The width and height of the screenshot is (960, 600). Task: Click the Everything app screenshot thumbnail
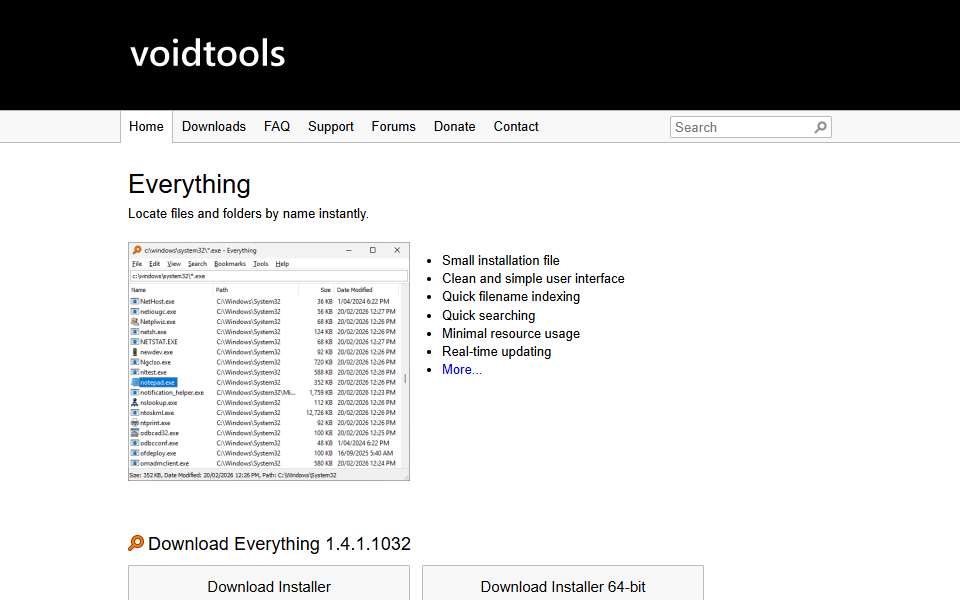tap(269, 361)
